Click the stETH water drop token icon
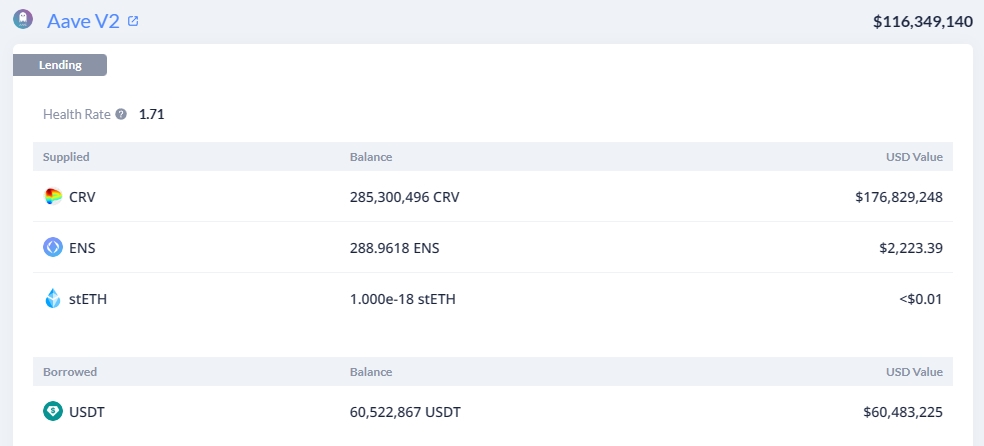 [x=53, y=299]
